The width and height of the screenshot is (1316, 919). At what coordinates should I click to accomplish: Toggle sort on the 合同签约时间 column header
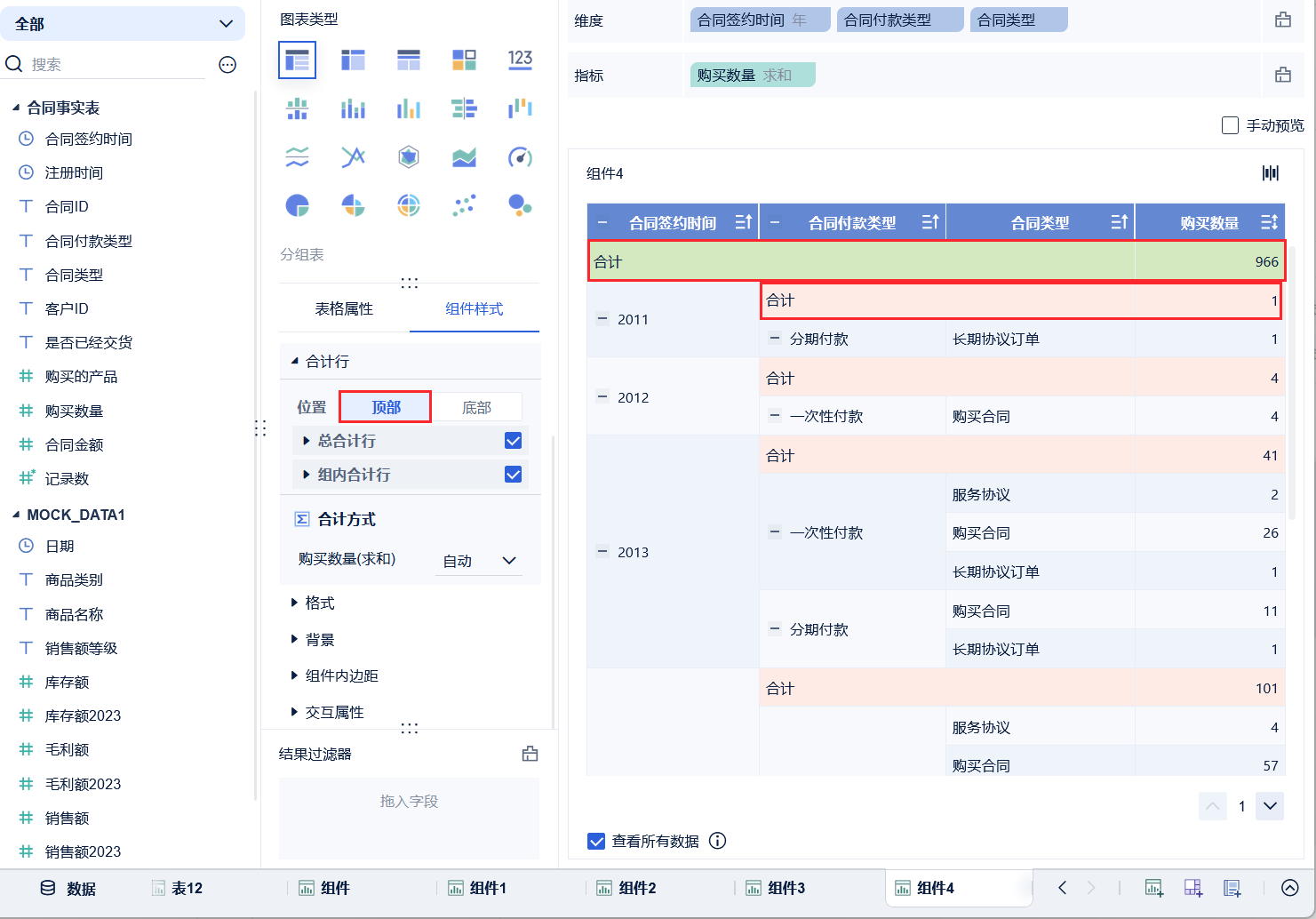744,222
